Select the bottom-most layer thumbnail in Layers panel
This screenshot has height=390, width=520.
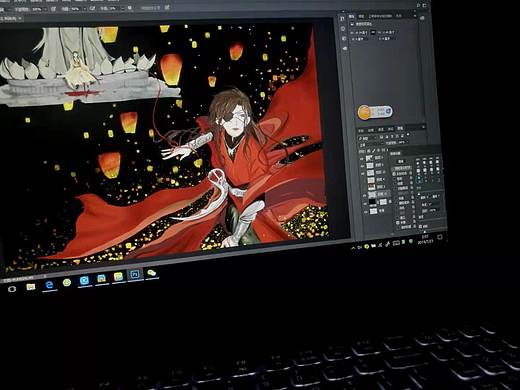click(x=373, y=211)
